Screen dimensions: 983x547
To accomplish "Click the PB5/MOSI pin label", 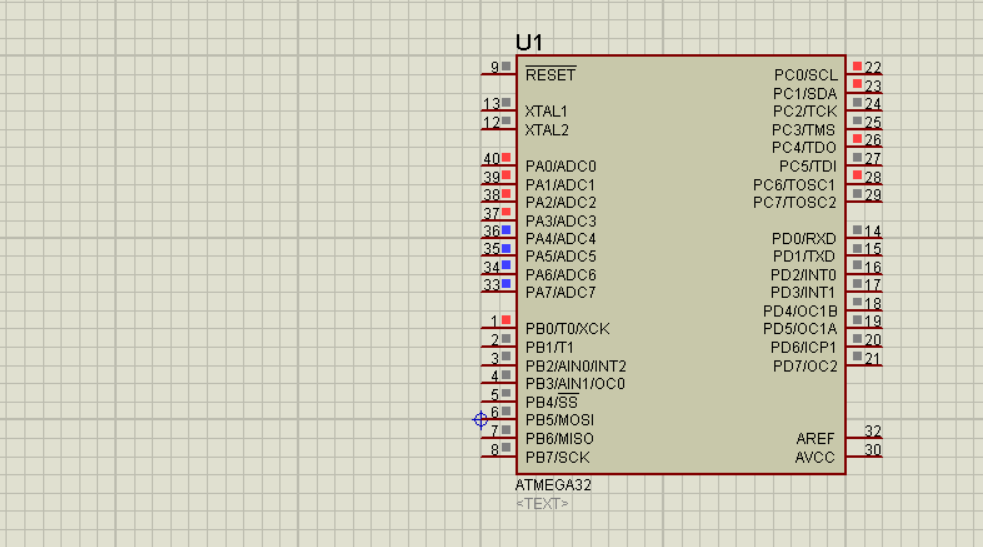I will pos(559,420).
